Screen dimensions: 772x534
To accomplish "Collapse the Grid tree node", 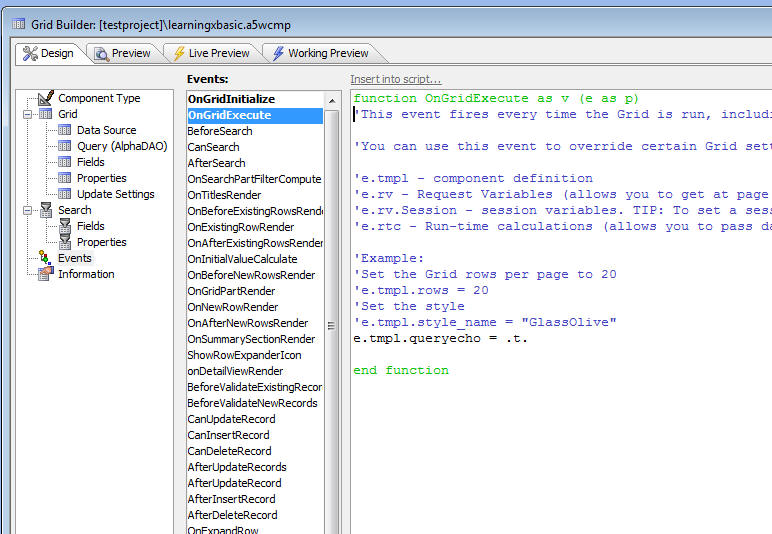I will 28,114.
